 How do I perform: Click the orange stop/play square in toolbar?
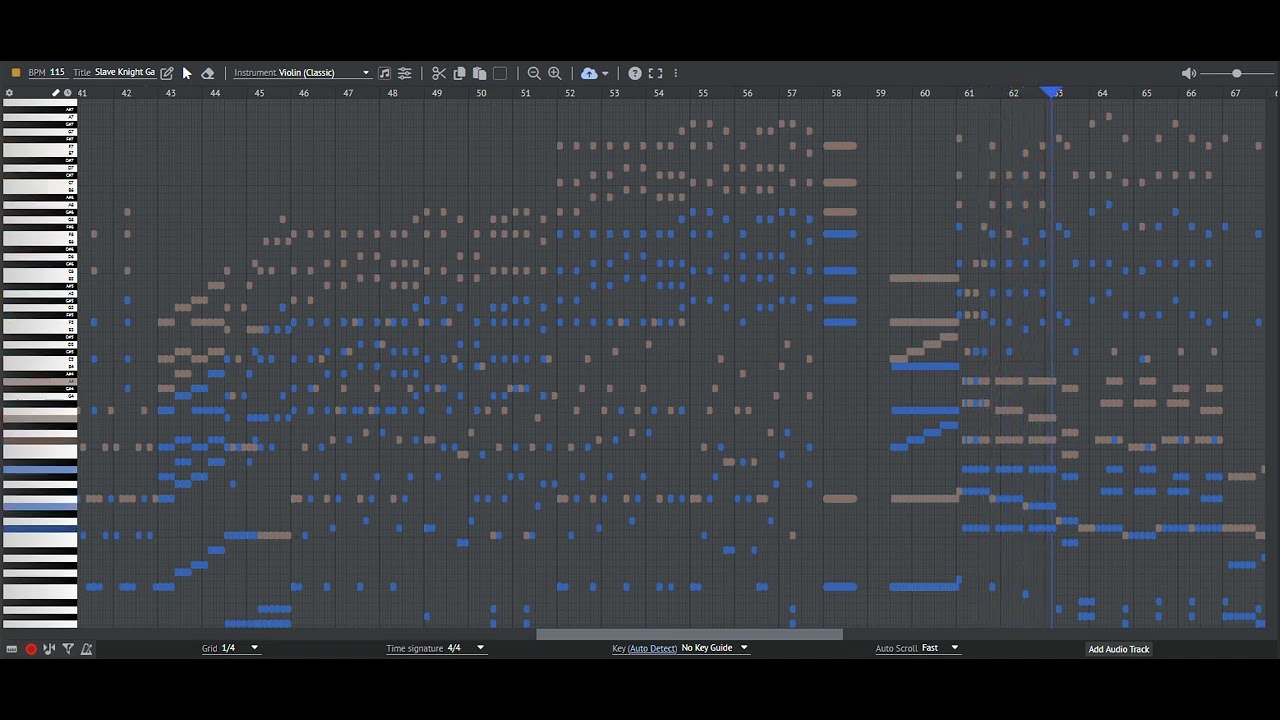point(16,73)
